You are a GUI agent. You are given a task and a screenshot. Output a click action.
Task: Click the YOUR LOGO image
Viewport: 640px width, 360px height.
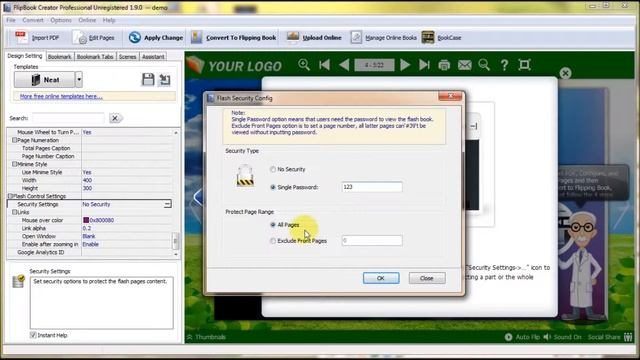(235, 65)
